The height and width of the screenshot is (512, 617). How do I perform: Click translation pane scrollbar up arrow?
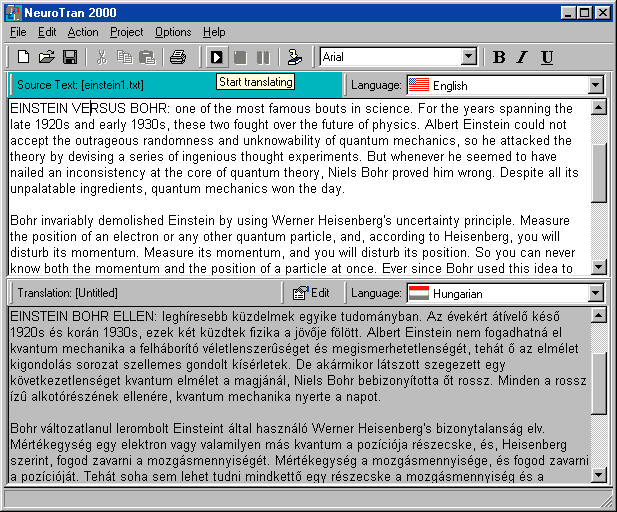599,315
